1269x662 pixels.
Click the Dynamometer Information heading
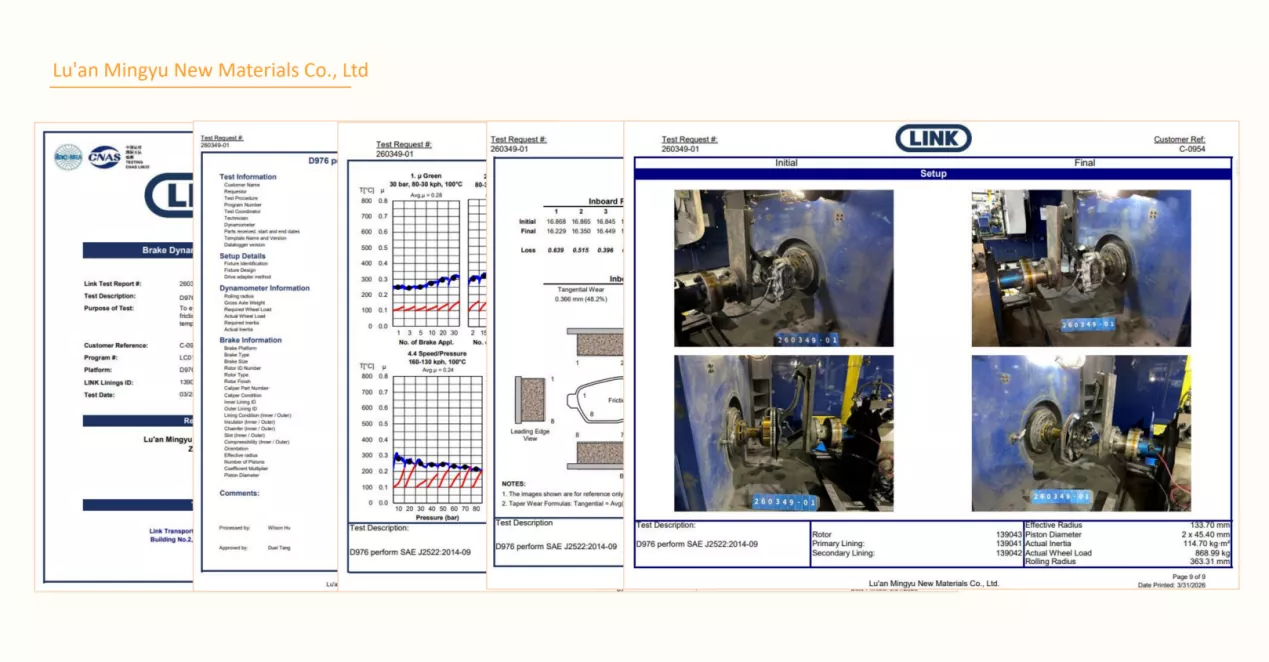point(265,288)
